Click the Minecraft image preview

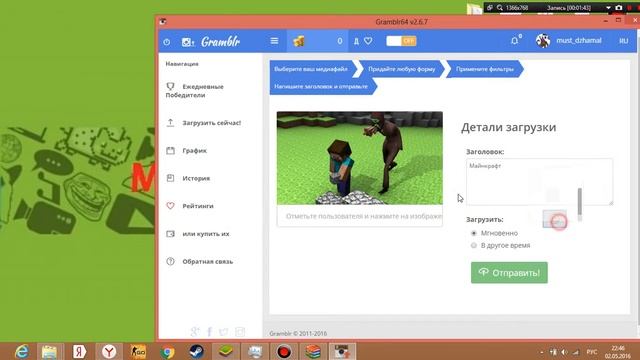(360, 158)
